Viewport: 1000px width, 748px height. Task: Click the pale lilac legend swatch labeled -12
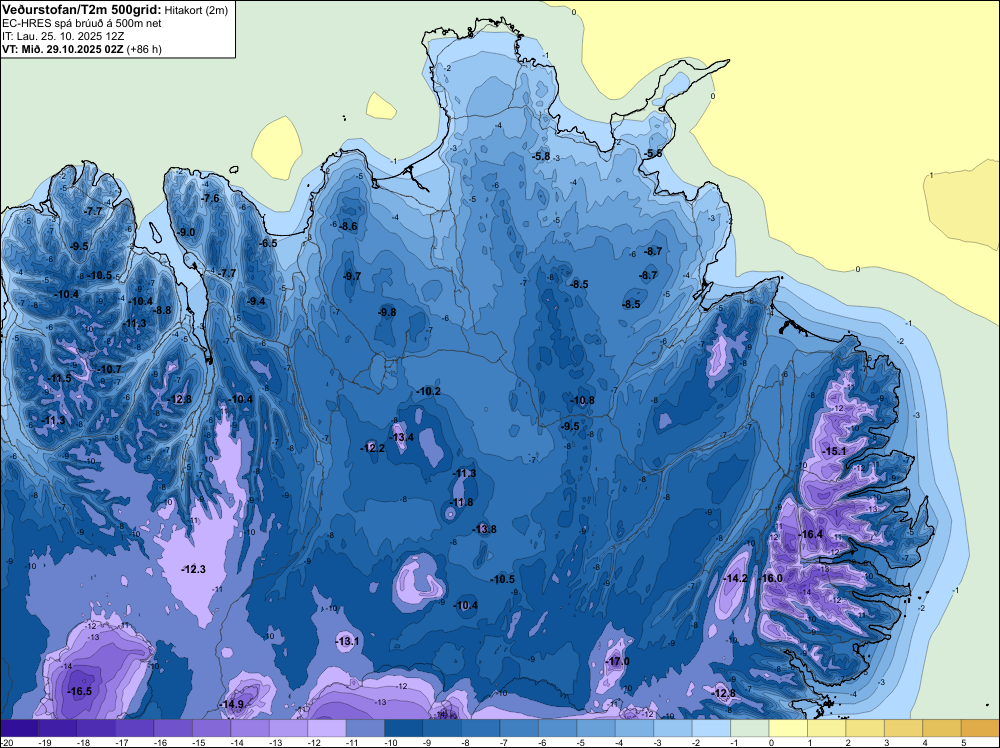pos(327,728)
